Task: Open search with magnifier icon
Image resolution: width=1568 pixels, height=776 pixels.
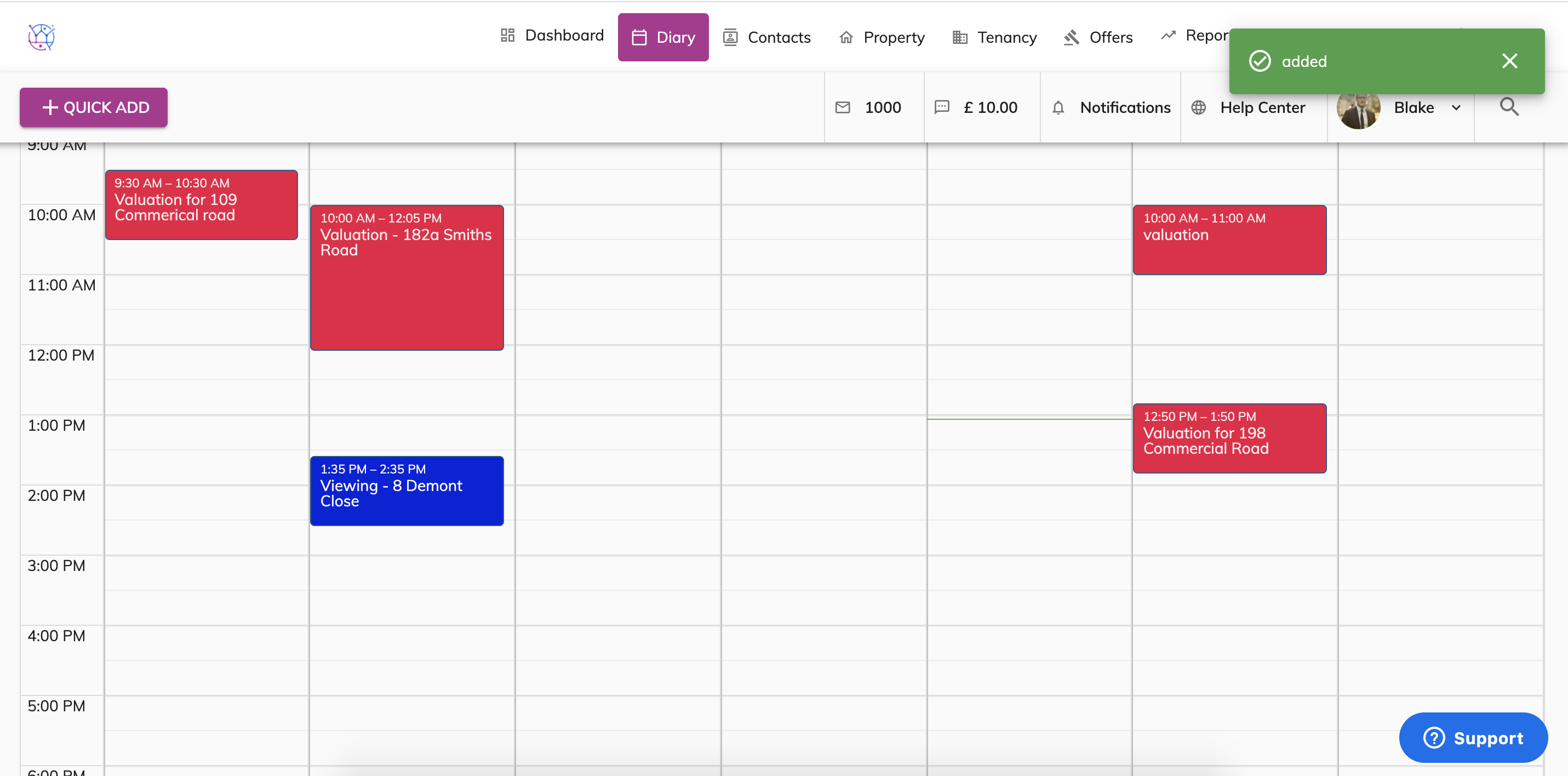Action: click(x=1509, y=107)
